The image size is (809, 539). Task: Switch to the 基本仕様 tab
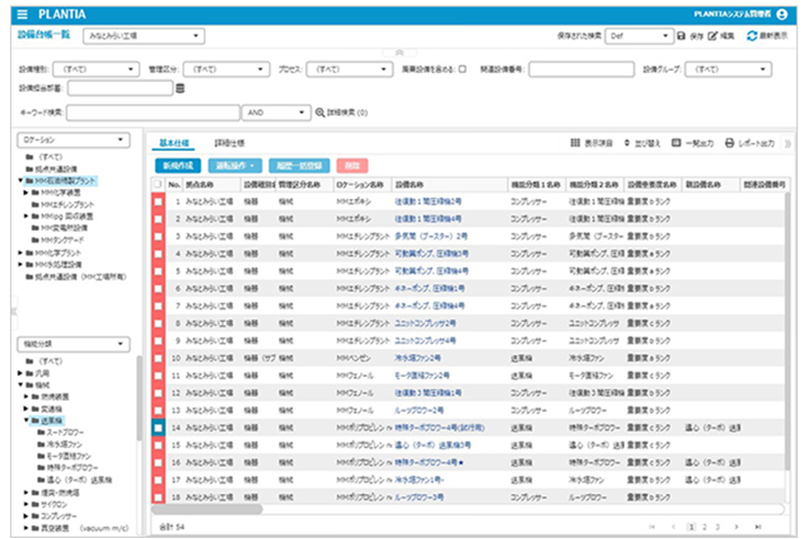[x=174, y=143]
